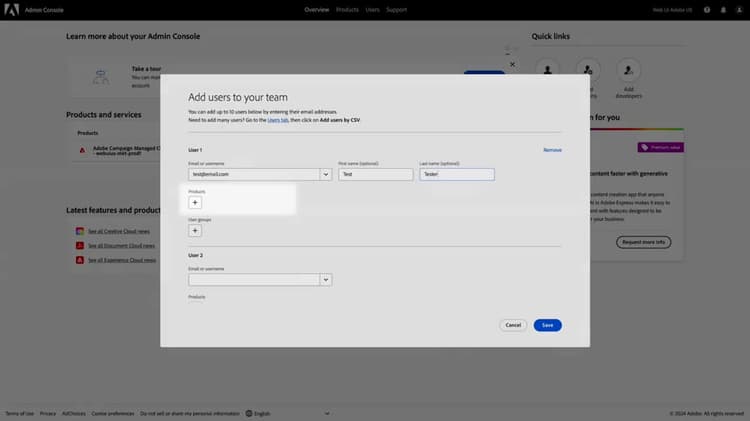
Task: Click the Adobe Campaign product icon
Action: (x=82, y=150)
